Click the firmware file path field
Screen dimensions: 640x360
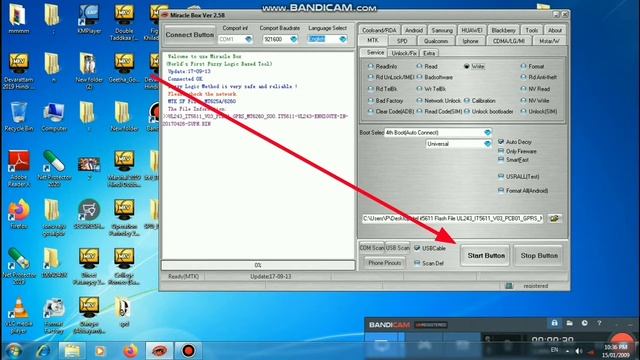pos(453,218)
